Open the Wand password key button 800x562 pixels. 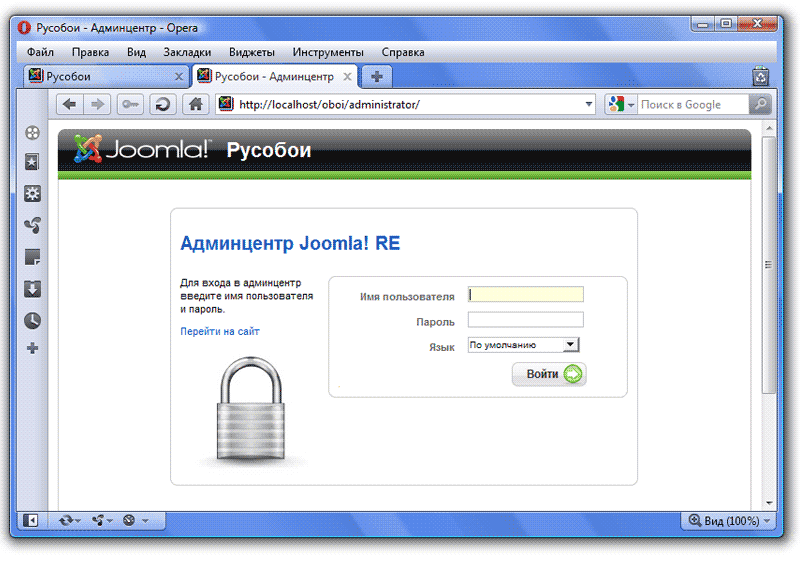(x=130, y=105)
